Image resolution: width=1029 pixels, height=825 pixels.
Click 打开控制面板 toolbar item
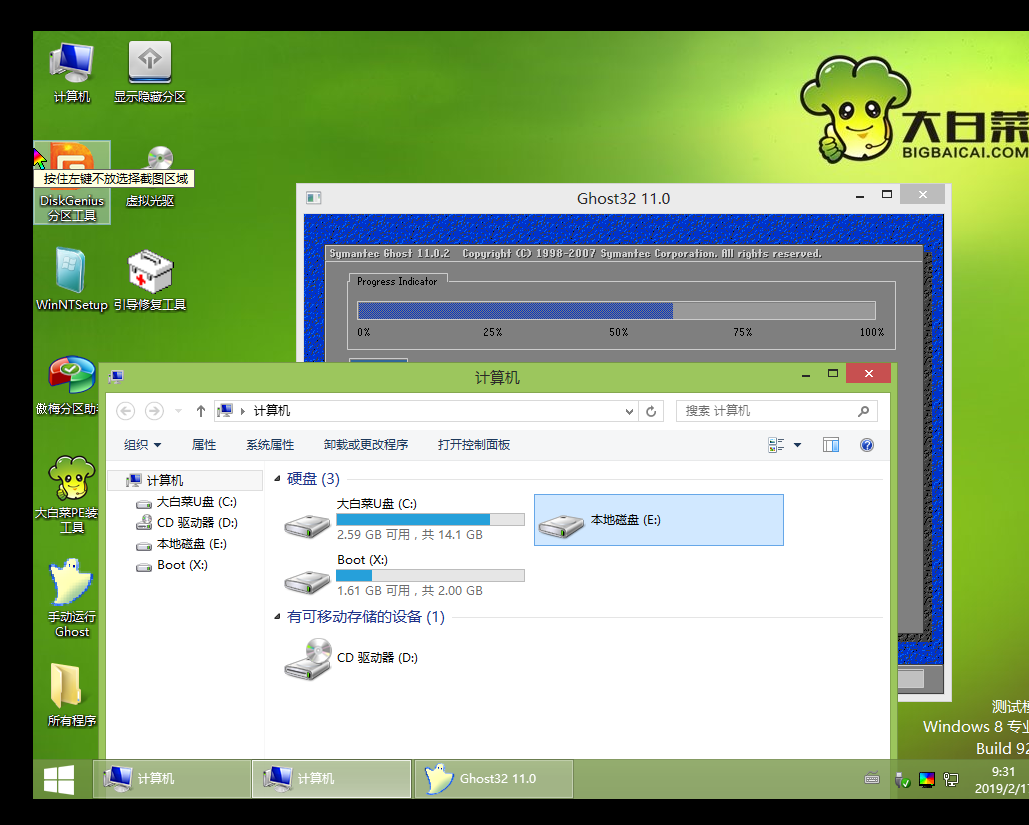(x=474, y=445)
